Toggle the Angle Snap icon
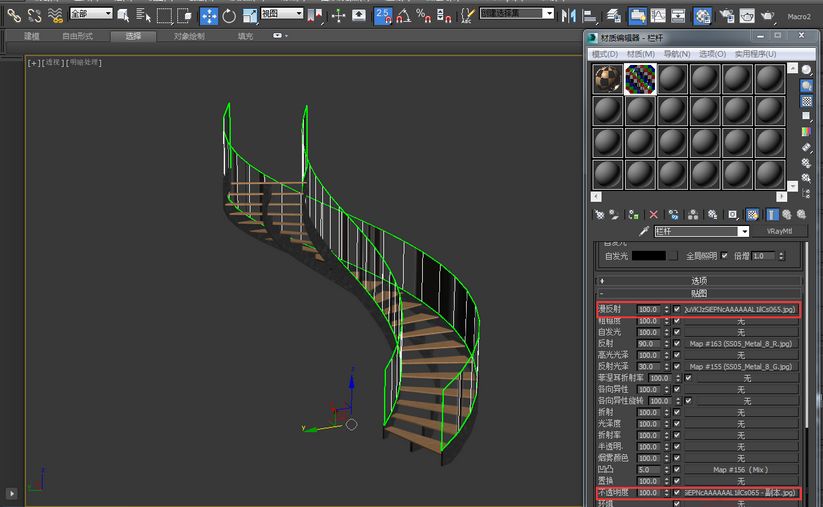823x507 pixels. [x=403, y=16]
